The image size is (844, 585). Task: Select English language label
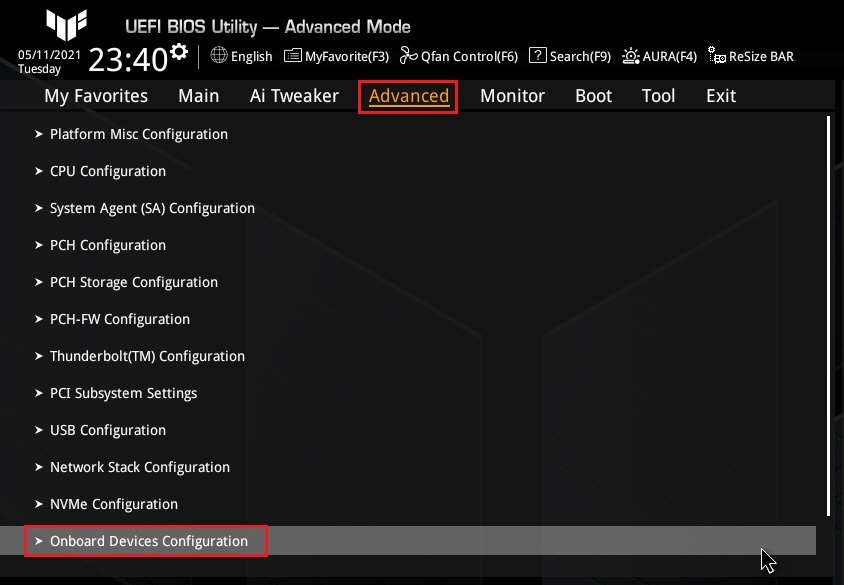click(x=251, y=57)
